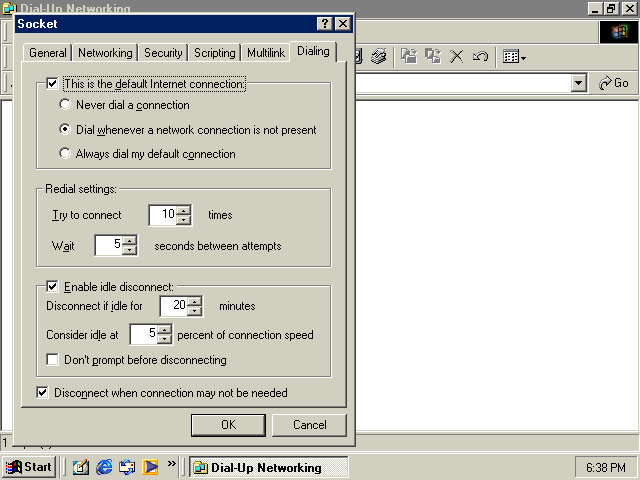This screenshot has width=640, height=480.
Task: Uncheck 'This is the default Internet connection'
Action: [x=53, y=85]
